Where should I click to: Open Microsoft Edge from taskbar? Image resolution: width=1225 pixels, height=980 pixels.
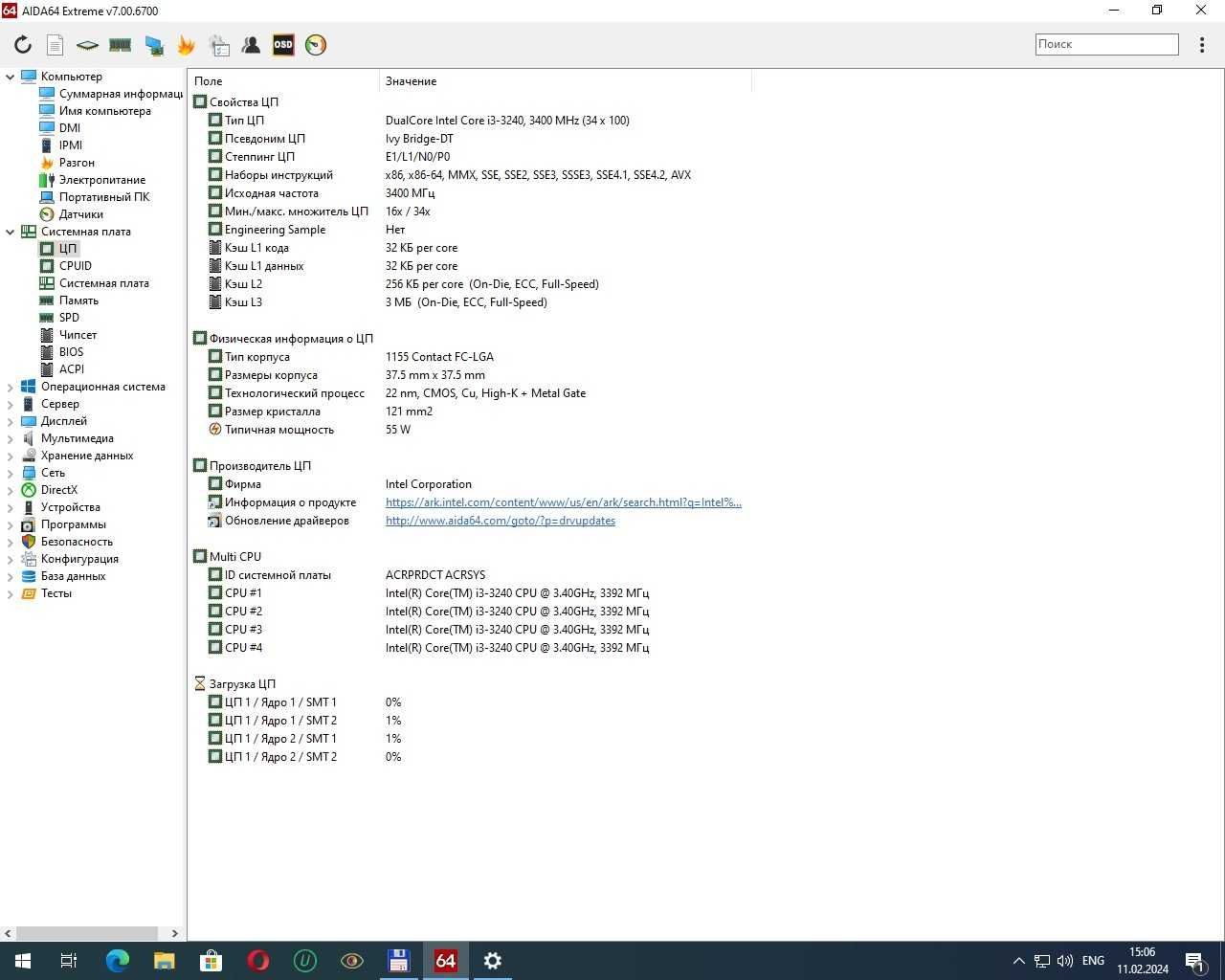[x=117, y=961]
